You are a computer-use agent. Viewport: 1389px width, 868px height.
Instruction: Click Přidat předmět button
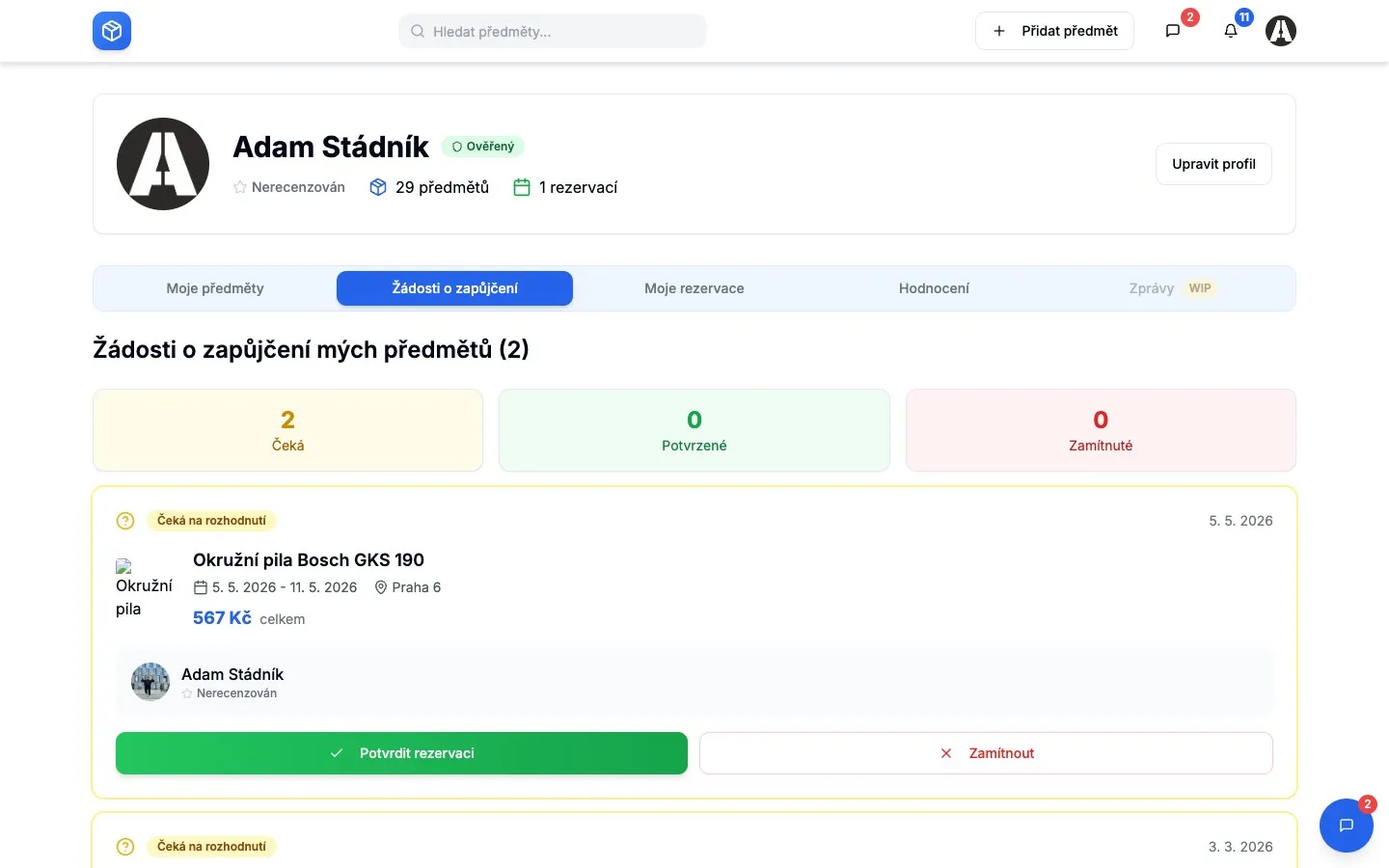point(1054,31)
